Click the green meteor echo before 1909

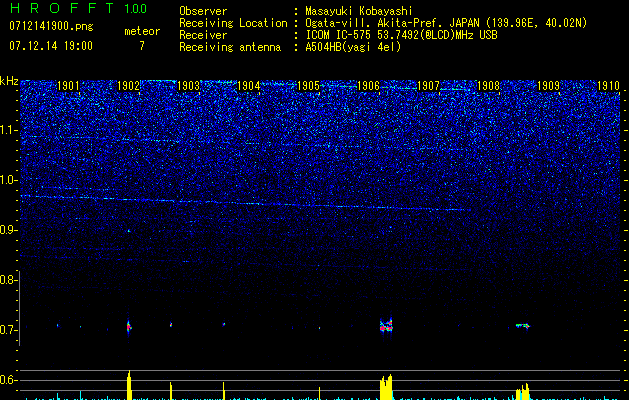(523, 325)
